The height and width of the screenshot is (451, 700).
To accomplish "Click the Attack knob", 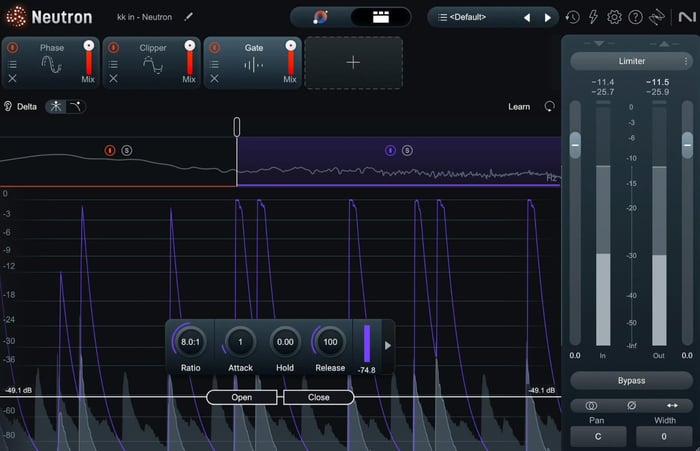I will [x=240, y=342].
